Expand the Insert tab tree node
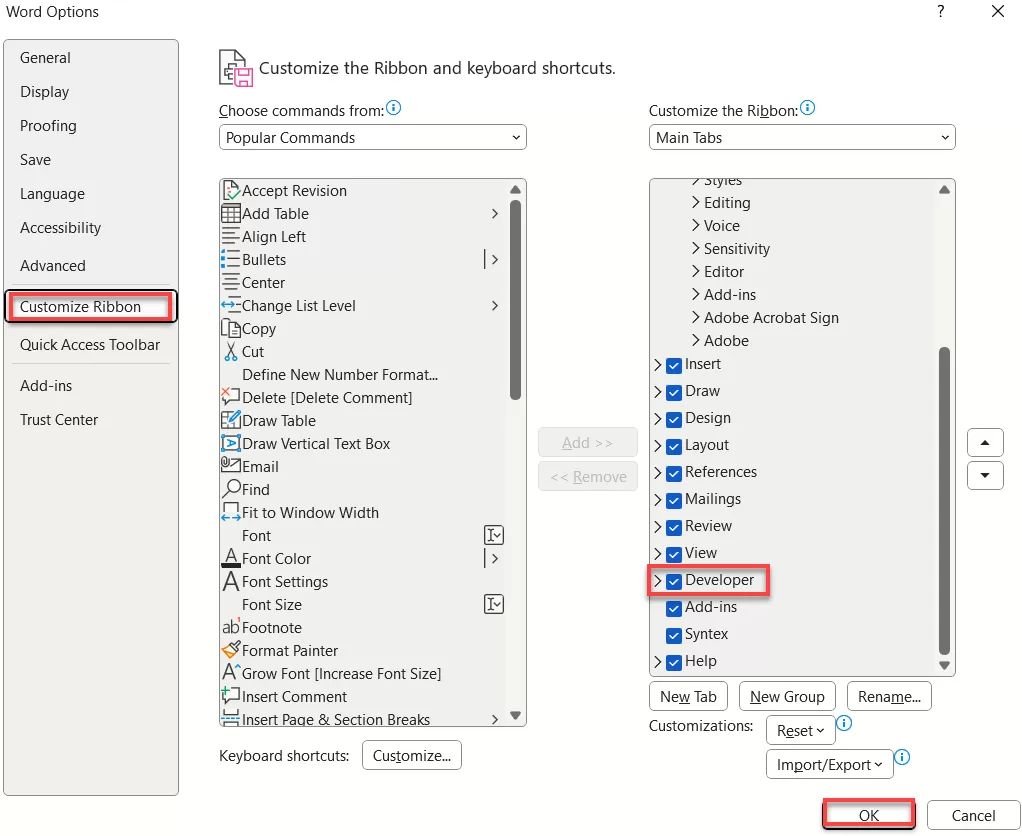This screenshot has width=1022, height=836. [x=657, y=365]
